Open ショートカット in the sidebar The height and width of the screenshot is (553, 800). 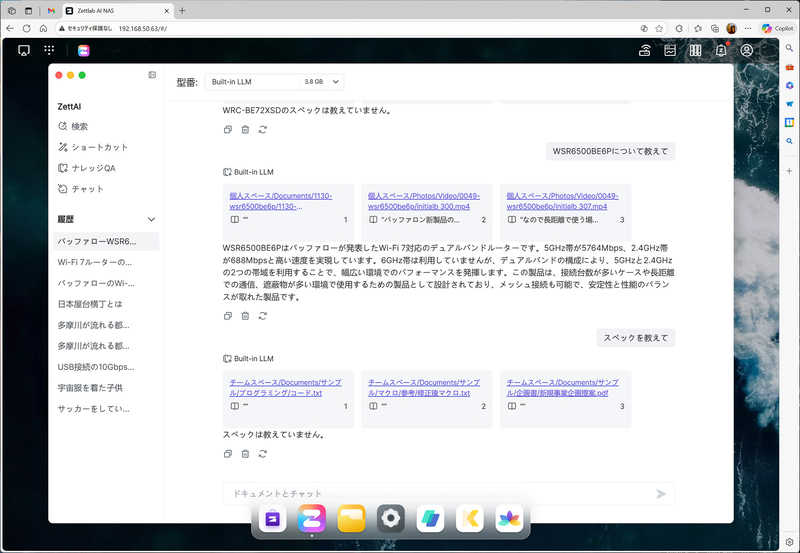(x=93, y=147)
